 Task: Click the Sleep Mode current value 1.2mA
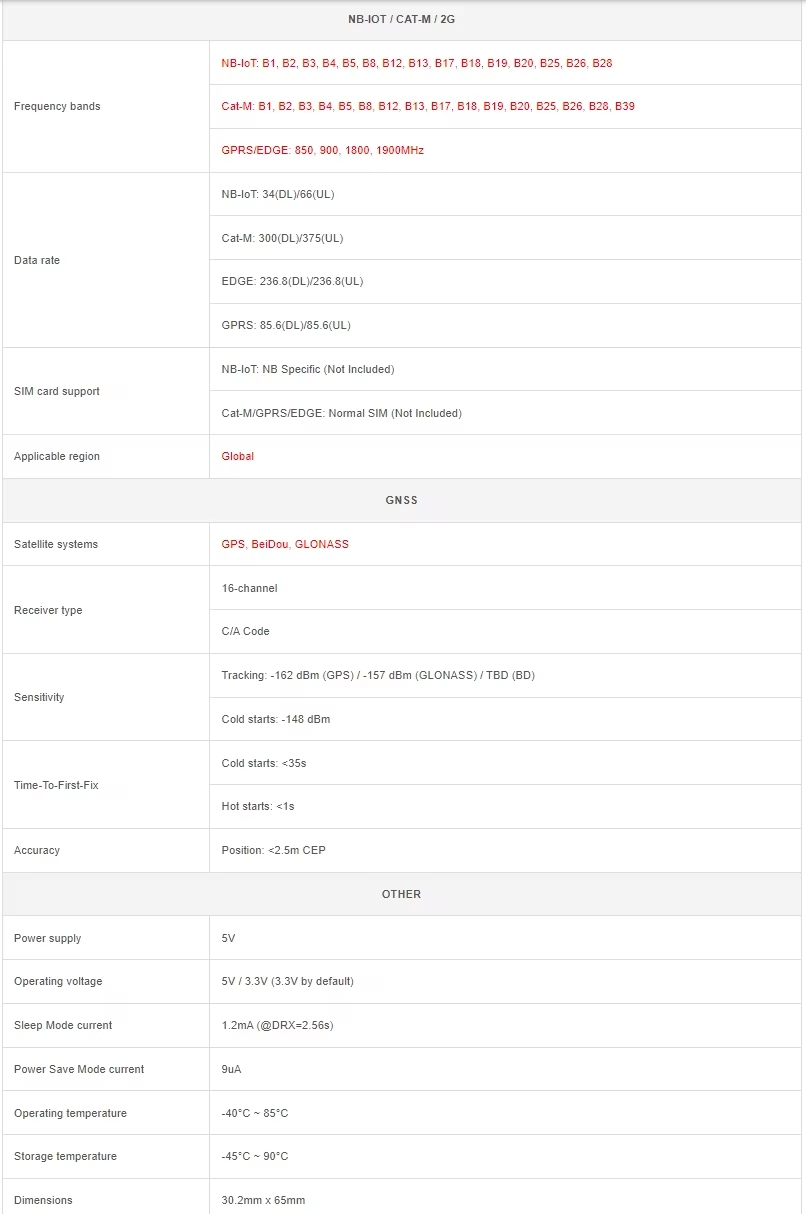(x=277, y=1025)
